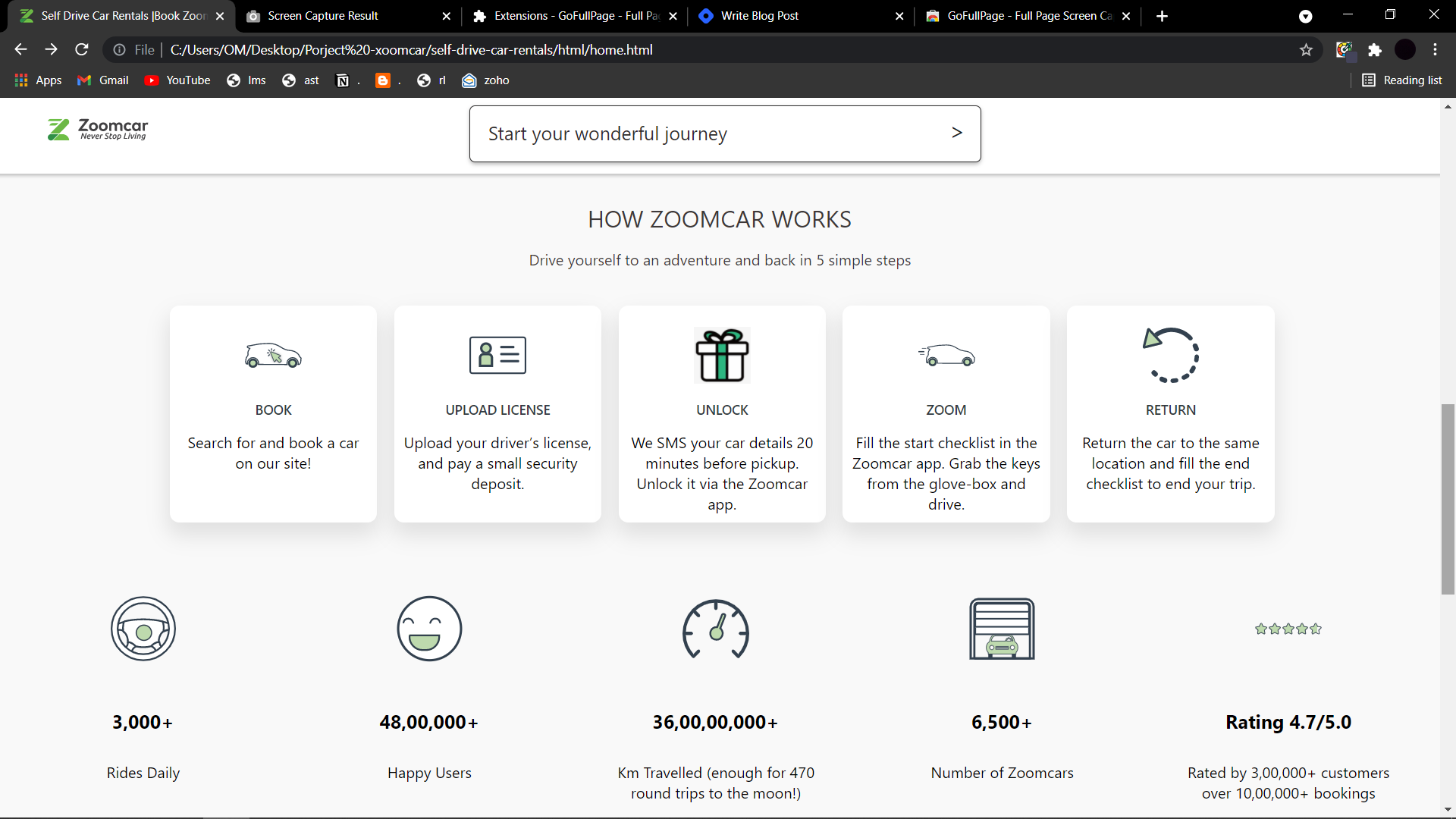Click the Zoomcar logo in header
Screen dimensions: 1456x819
98,130
